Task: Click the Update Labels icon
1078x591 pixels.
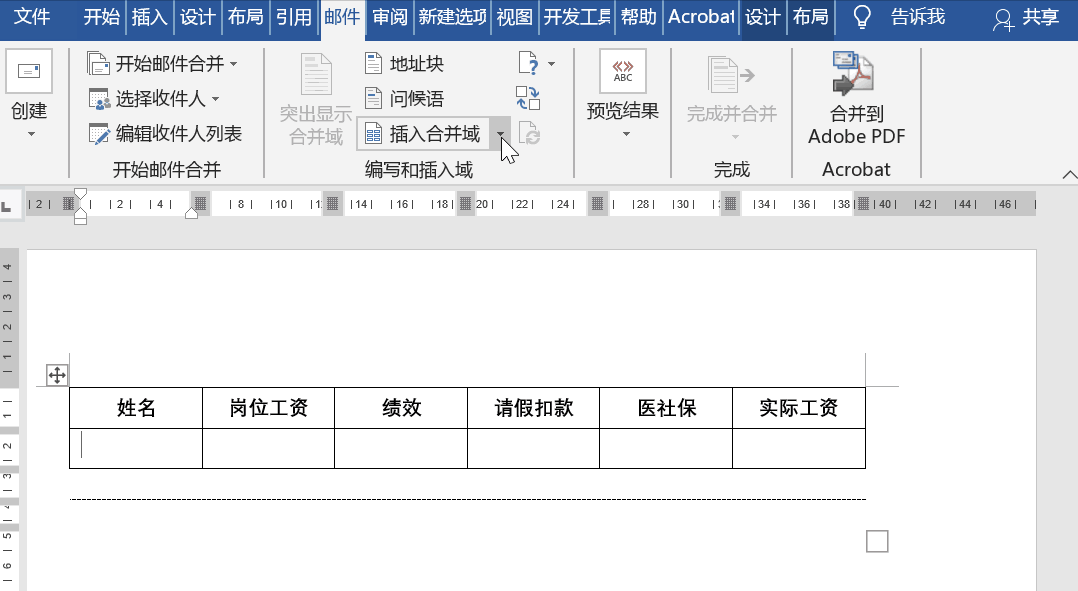Action: (529, 133)
